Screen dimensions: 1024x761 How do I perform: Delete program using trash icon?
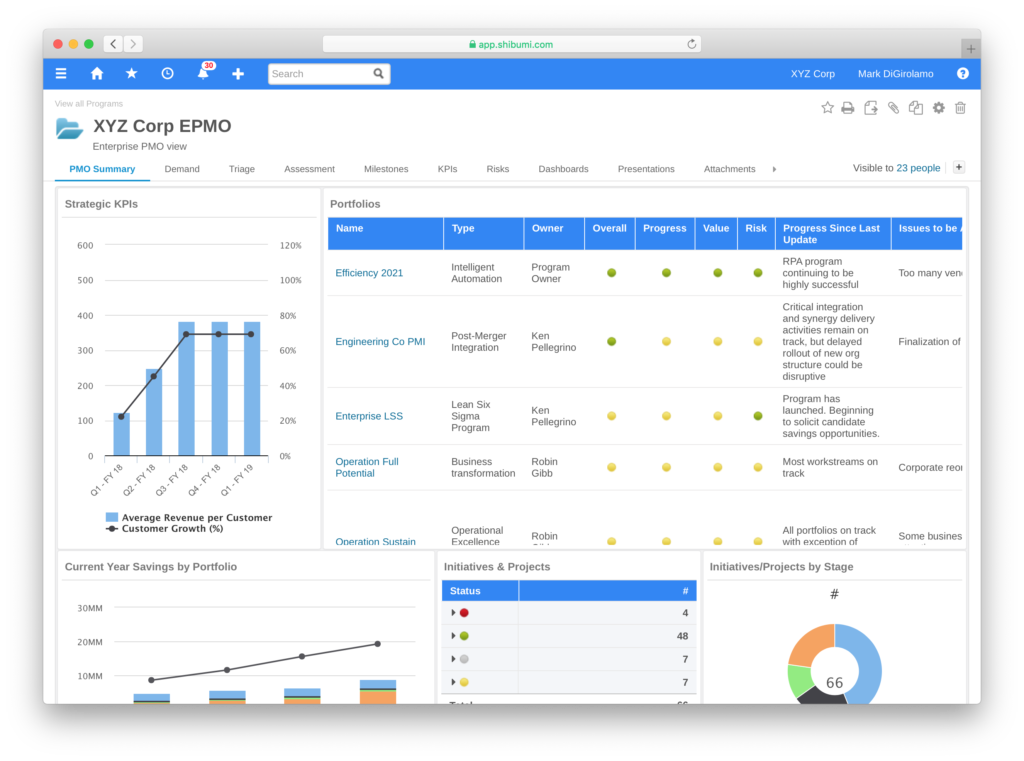tap(960, 108)
